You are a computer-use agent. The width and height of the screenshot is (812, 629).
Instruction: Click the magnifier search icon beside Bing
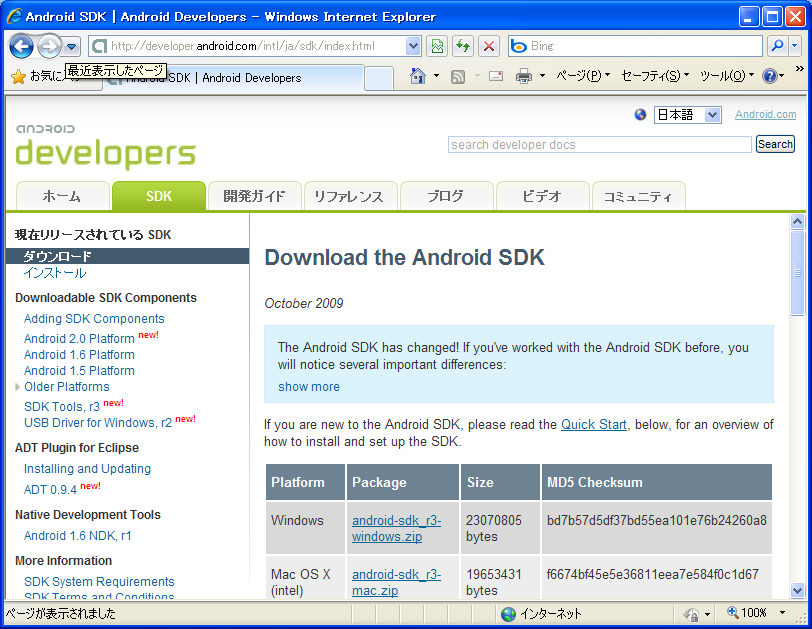(777, 47)
